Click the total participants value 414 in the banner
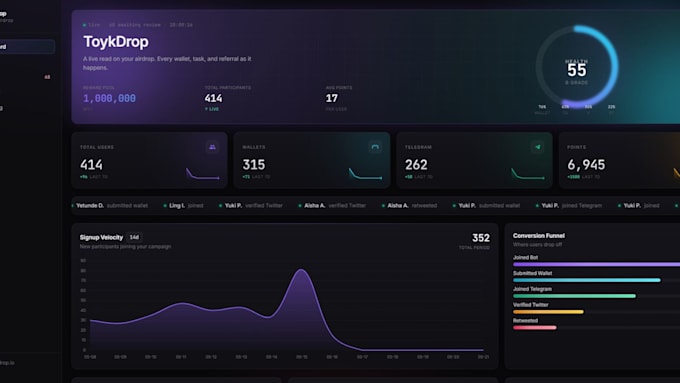 (x=213, y=98)
